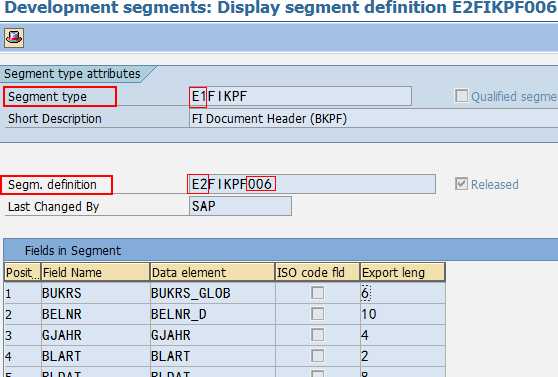Select the BELNR field name cell
The height and width of the screenshot is (377, 558).
[x=95, y=314]
